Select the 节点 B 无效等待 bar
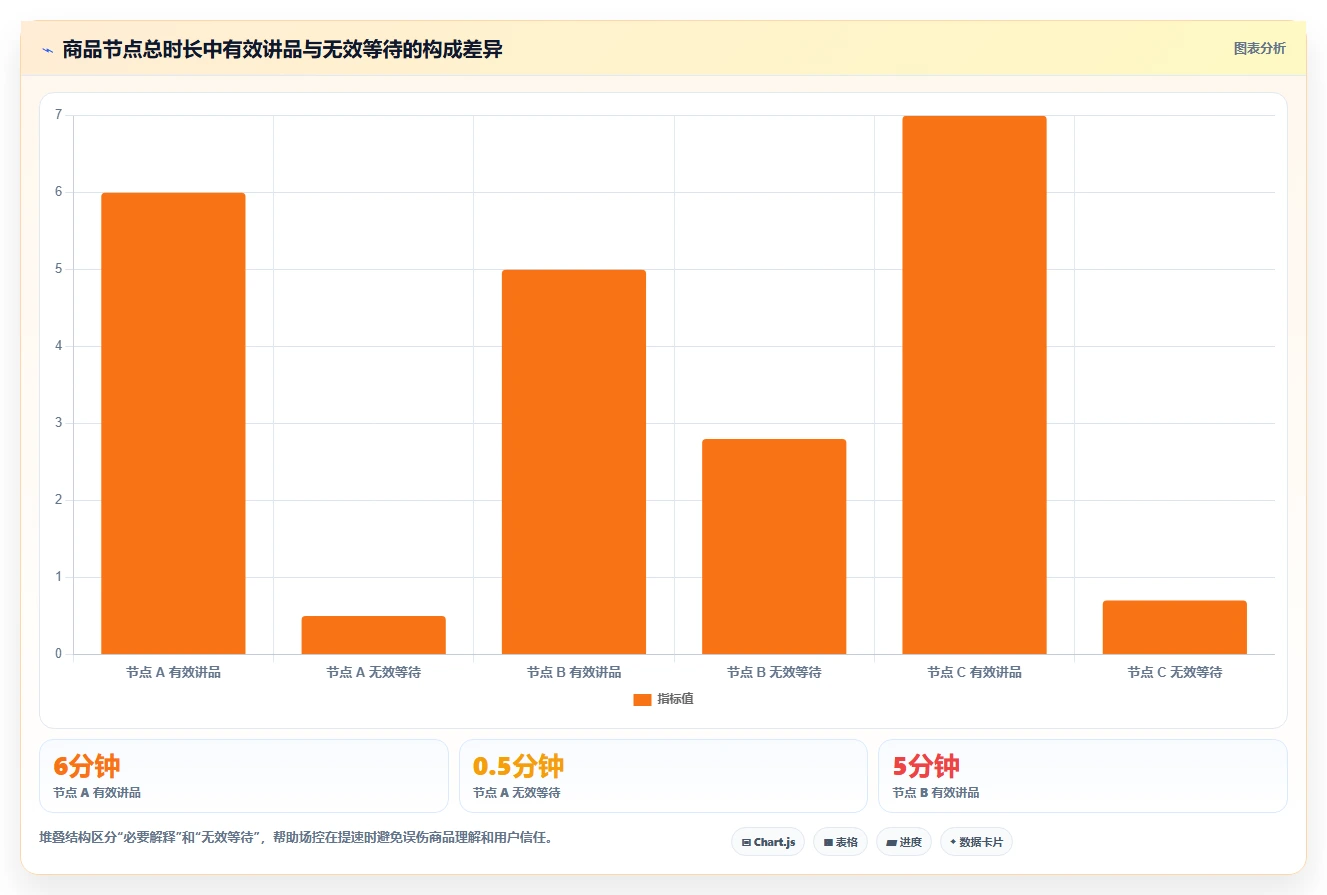Viewport: 1327px width, 895px height. (774, 546)
